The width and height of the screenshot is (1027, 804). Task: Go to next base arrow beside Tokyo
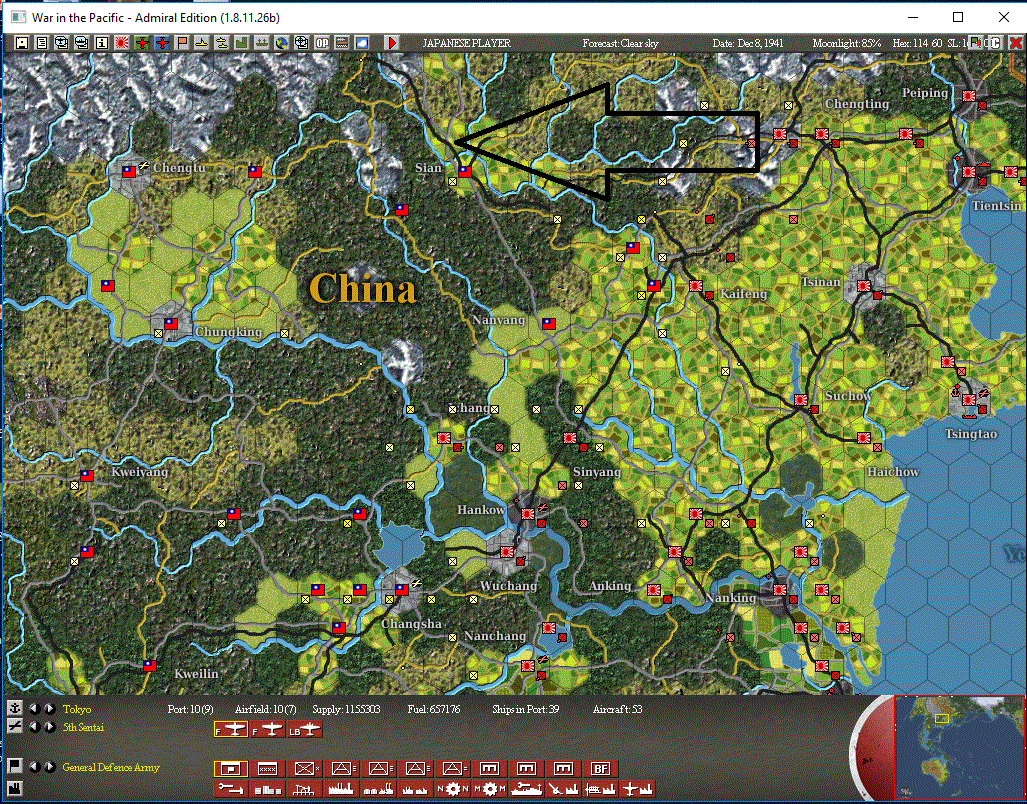(x=50, y=708)
